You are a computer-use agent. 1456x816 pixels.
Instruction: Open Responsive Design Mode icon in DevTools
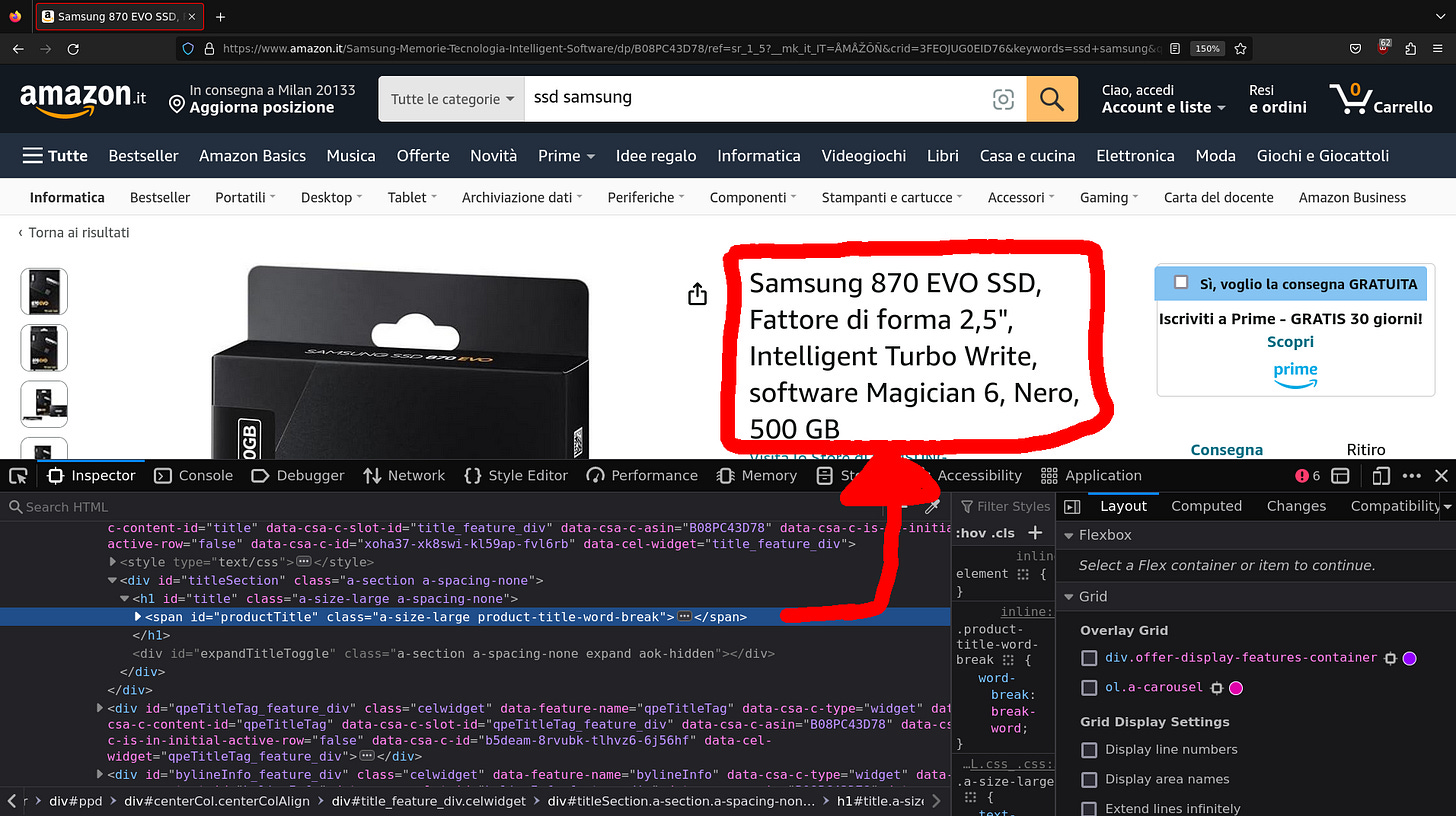coord(1381,476)
